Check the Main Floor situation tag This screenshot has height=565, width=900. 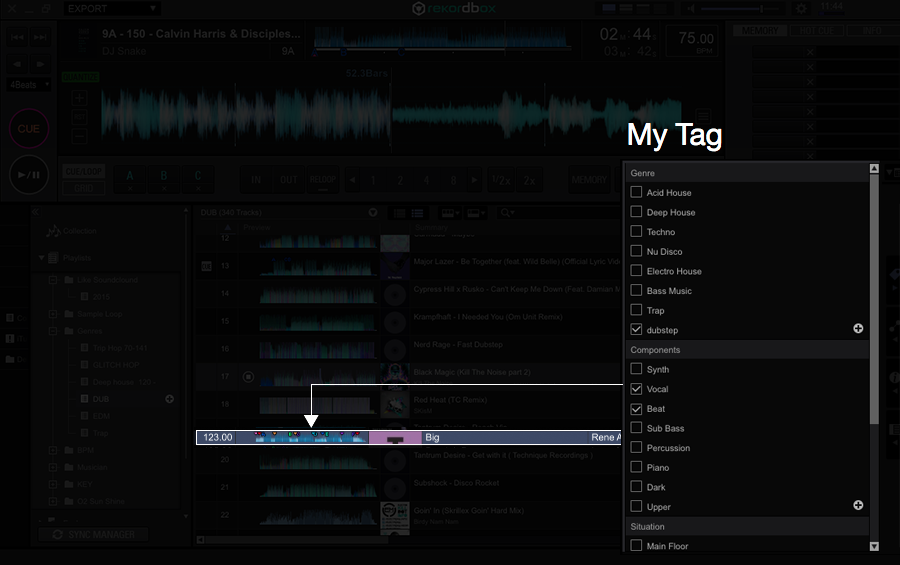[636, 545]
